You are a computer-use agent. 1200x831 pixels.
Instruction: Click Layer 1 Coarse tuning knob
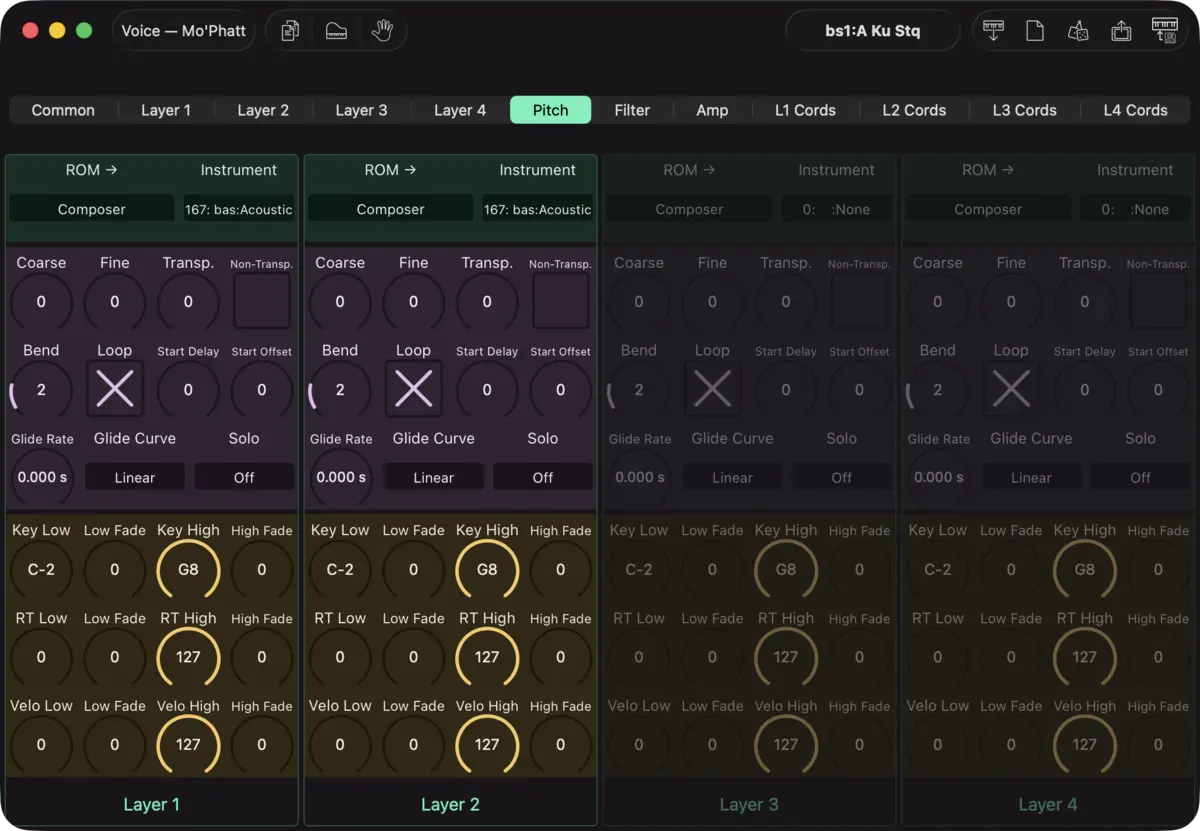[41, 301]
